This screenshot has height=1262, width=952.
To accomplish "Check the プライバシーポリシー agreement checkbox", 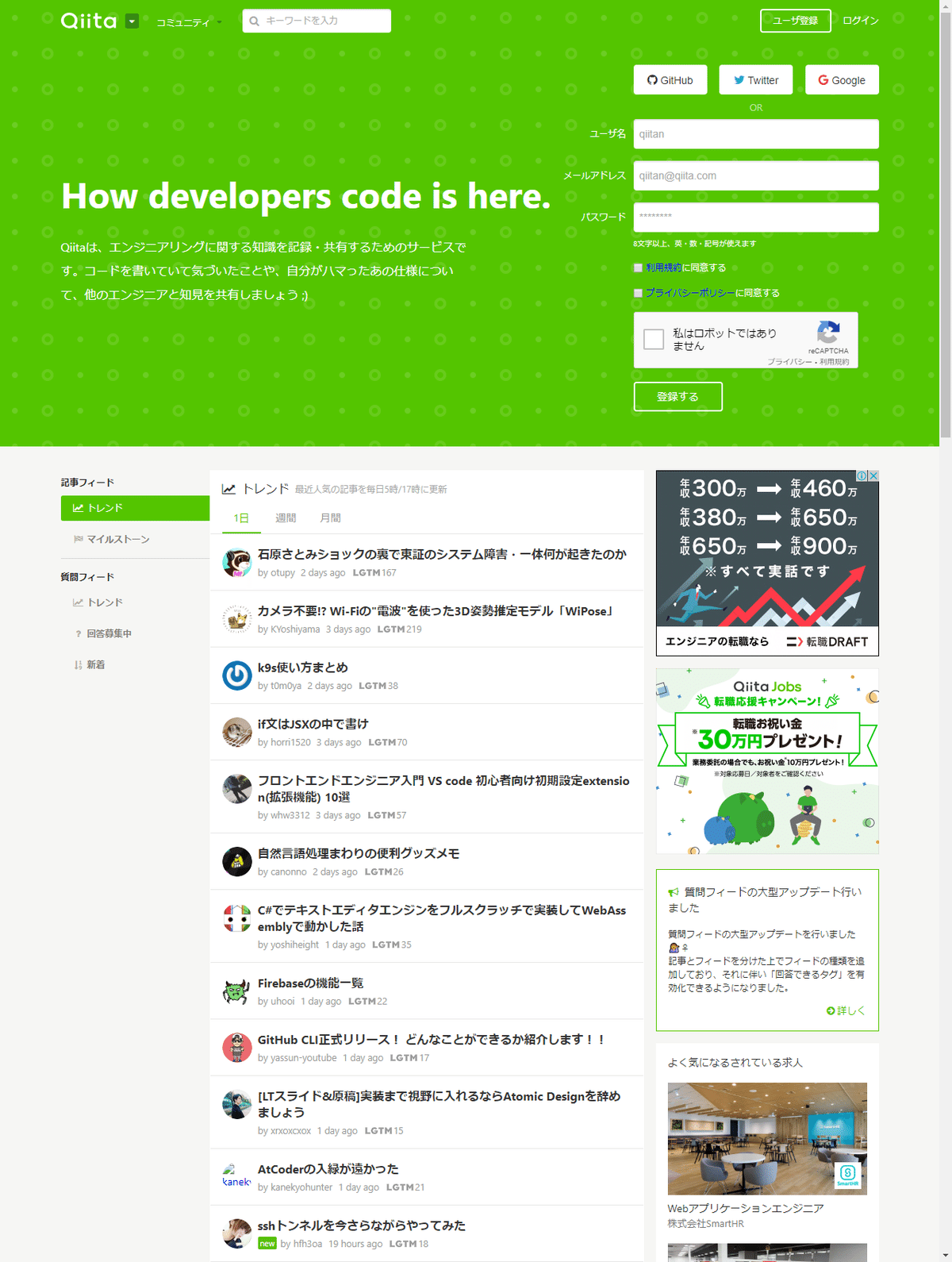I will click(x=638, y=294).
